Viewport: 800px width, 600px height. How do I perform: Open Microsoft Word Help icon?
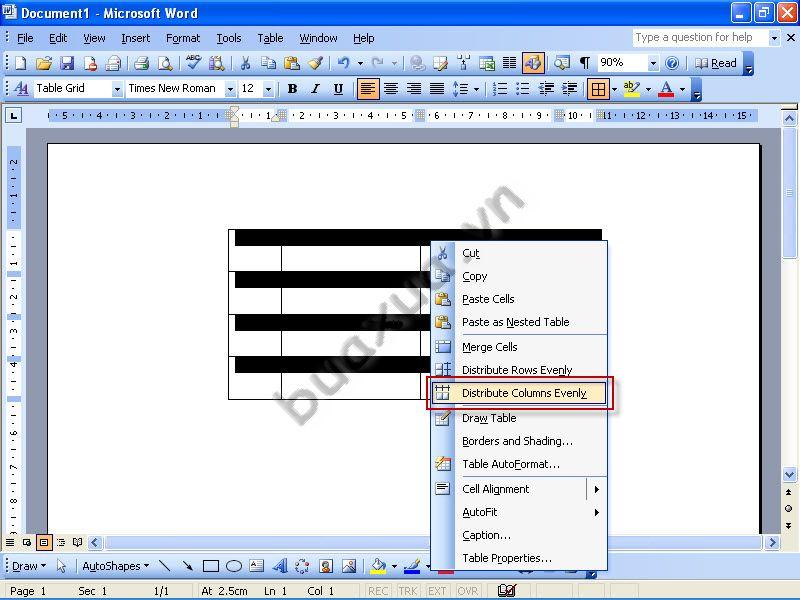(672, 63)
